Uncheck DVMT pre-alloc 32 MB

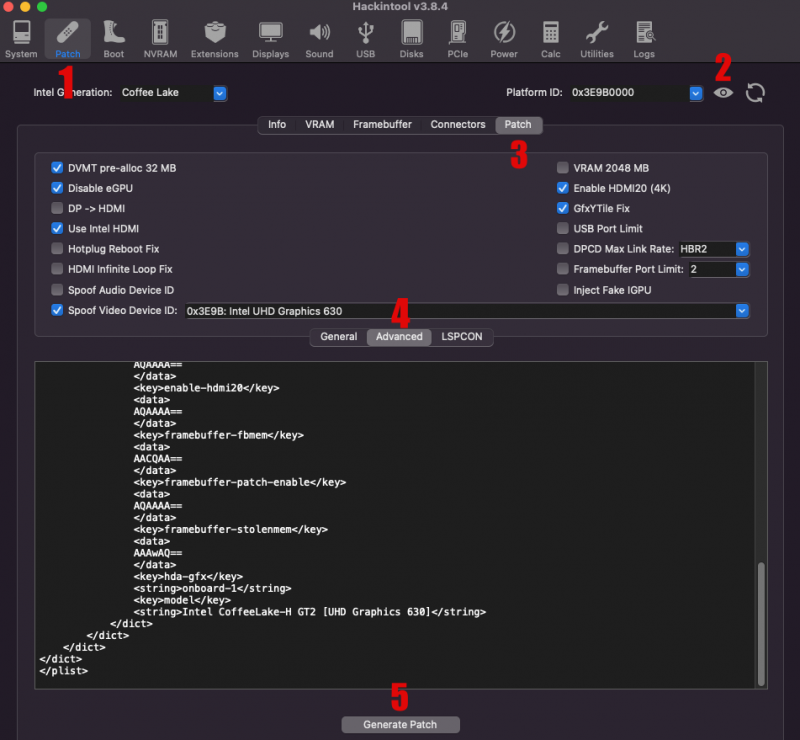57,168
